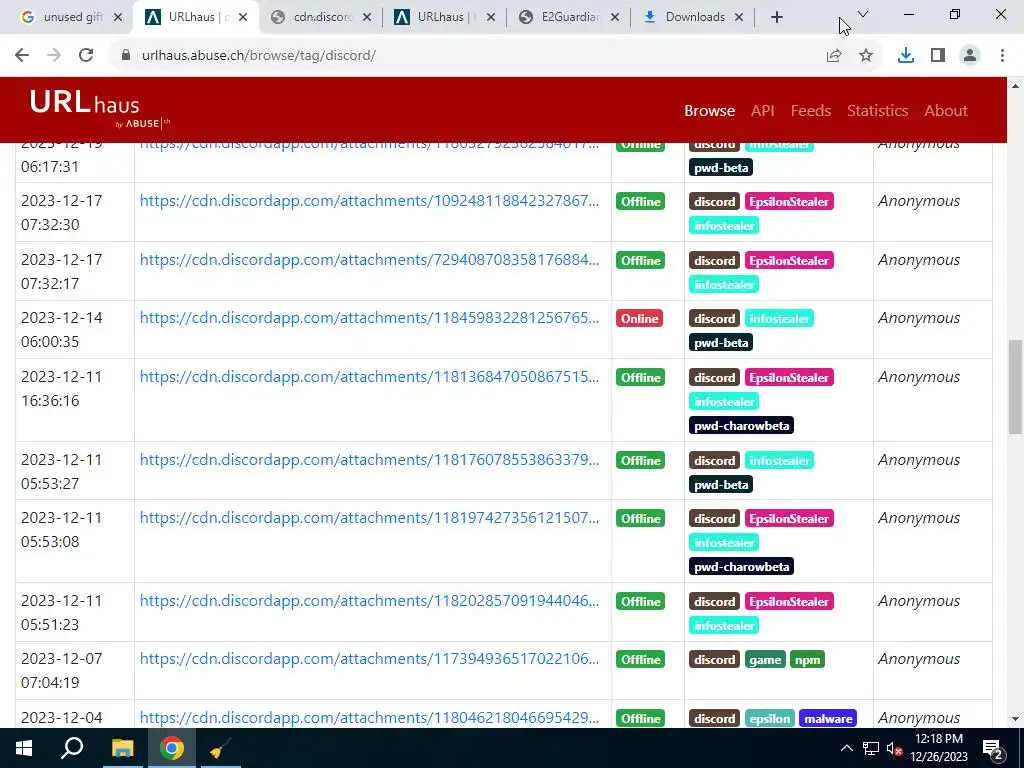Click the malware tag badge
This screenshot has height=768, width=1024.
pyautogui.click(x=827, y=718)
